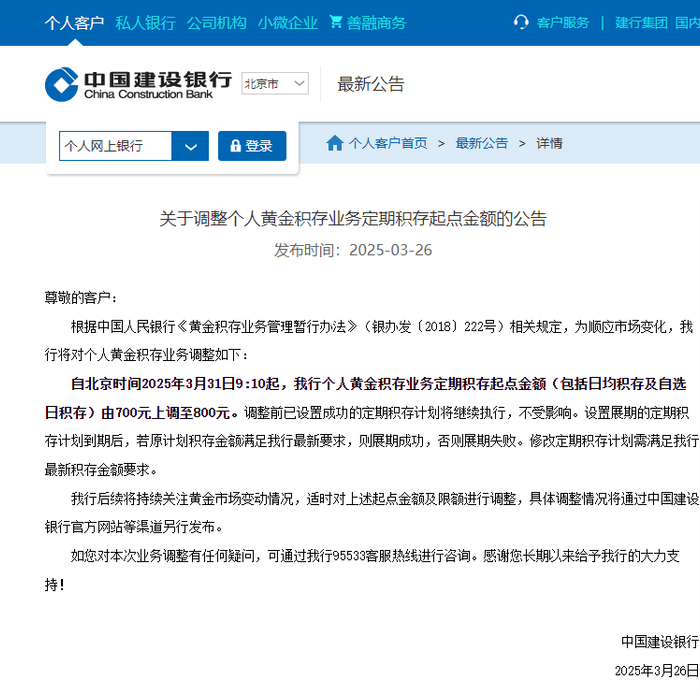
Task: Click the announcement title 关于调整个人黄金积存业务
Action: pos(353,219)
